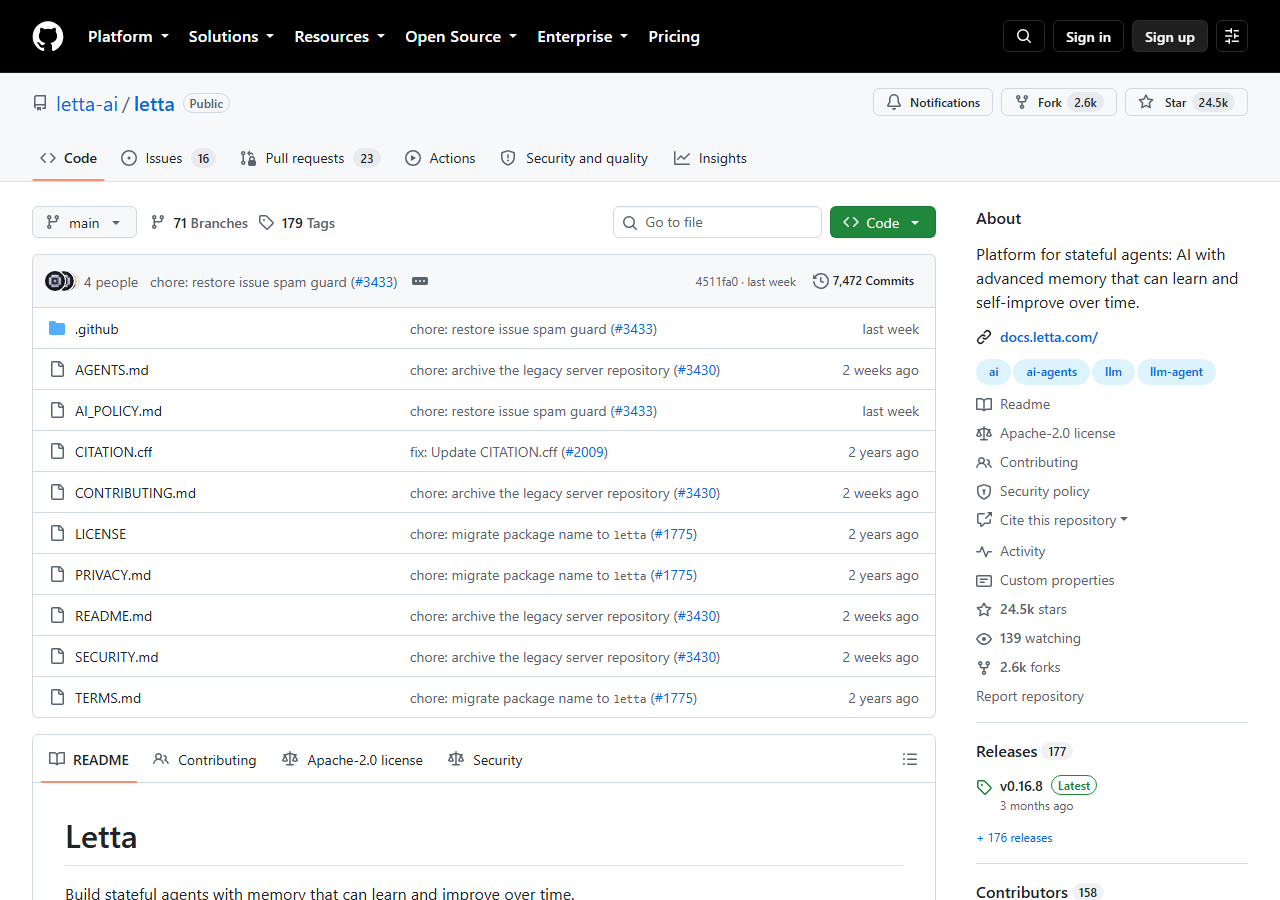Go to the GitHub homepage logo
Screen dimensions: 1280x900
pos(48,37)
